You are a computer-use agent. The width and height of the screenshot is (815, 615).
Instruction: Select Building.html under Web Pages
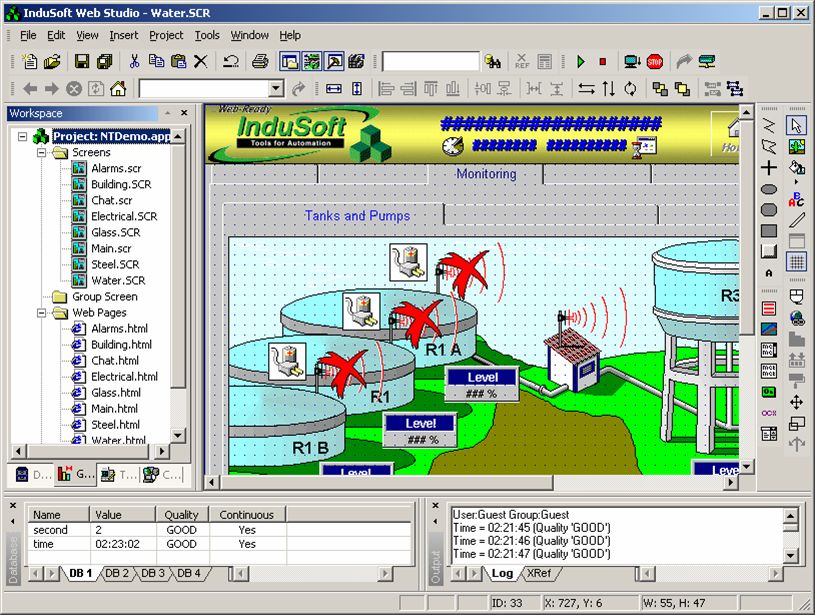pos(121,345)
